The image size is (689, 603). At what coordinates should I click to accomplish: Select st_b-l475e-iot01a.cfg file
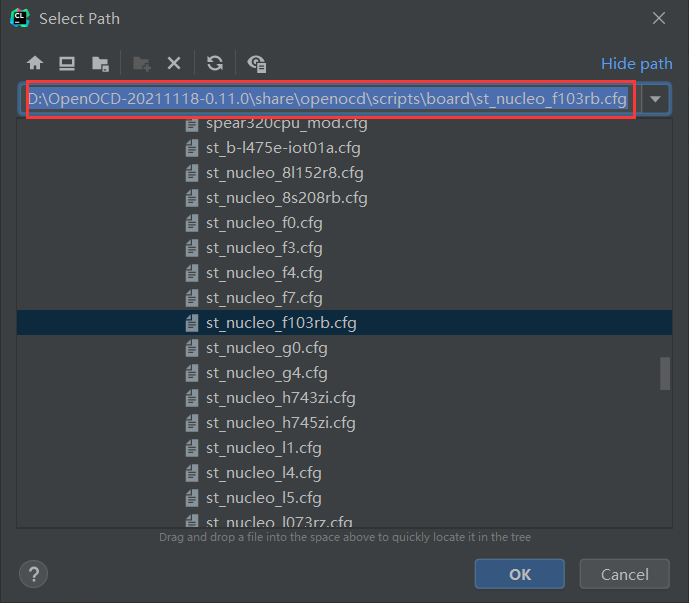coord(283,148)
